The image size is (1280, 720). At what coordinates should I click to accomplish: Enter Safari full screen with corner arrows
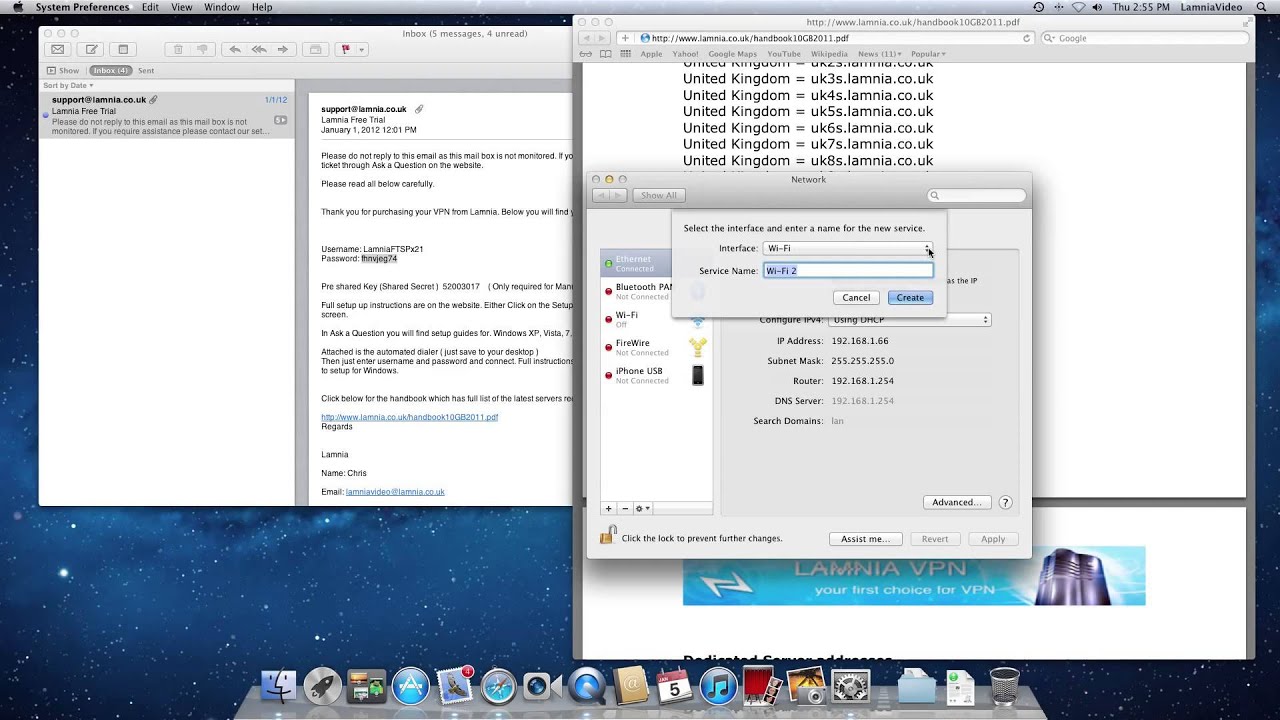(1246, 21)
